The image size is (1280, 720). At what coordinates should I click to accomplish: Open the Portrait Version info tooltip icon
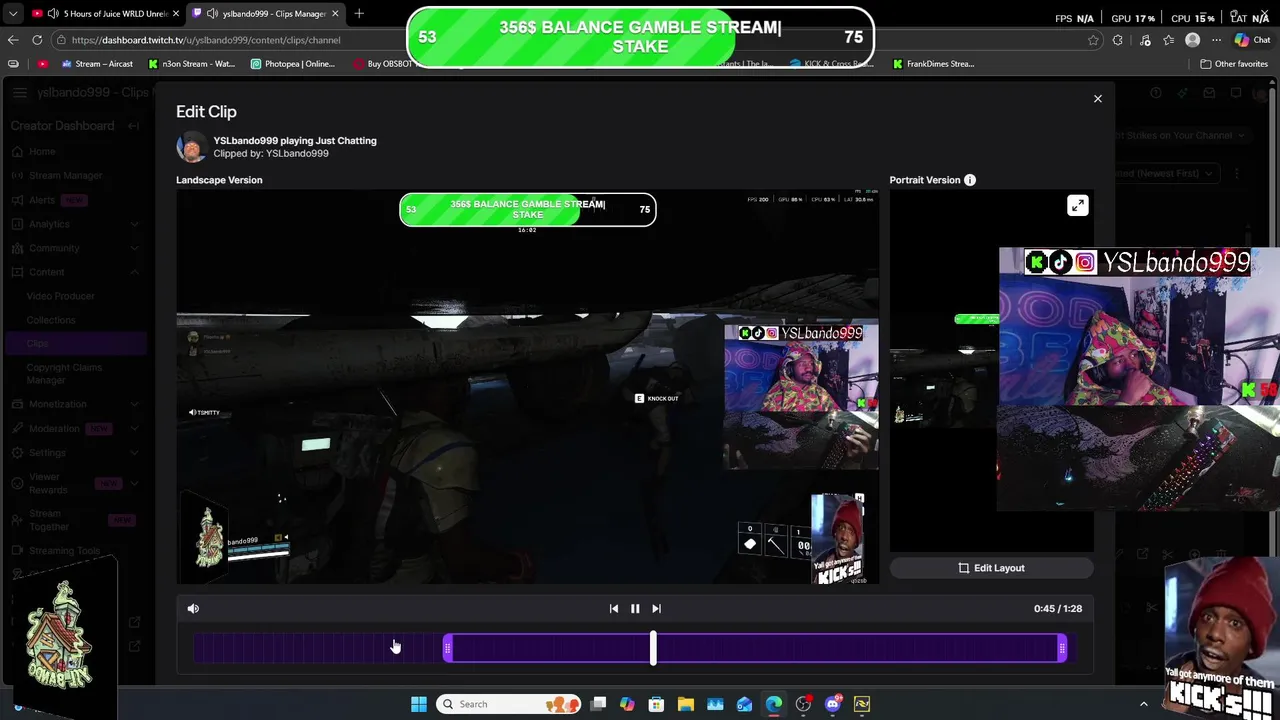(x=969, y=180)
